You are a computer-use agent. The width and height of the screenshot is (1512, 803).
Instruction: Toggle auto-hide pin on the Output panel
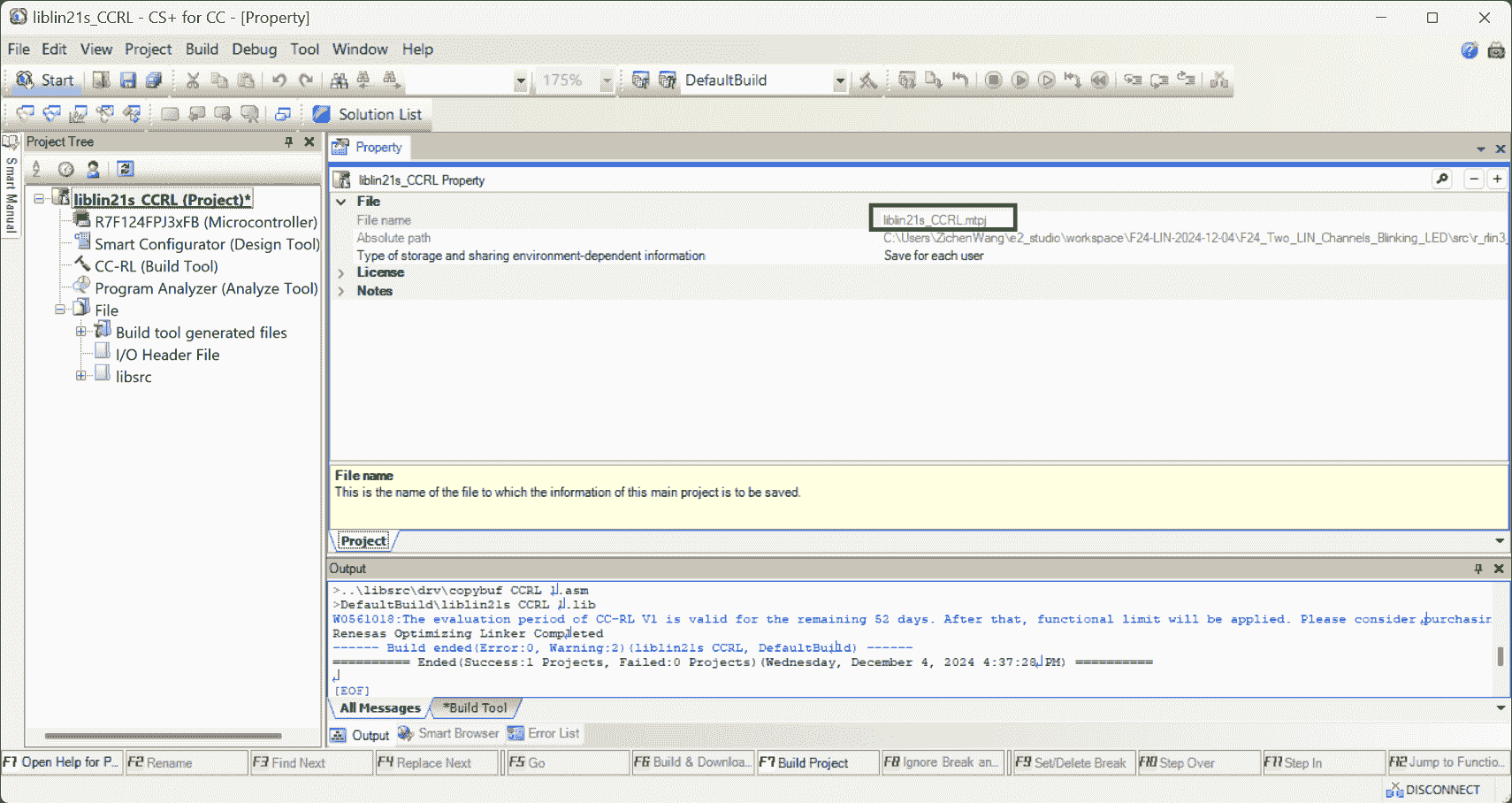tap(1478, 569)
